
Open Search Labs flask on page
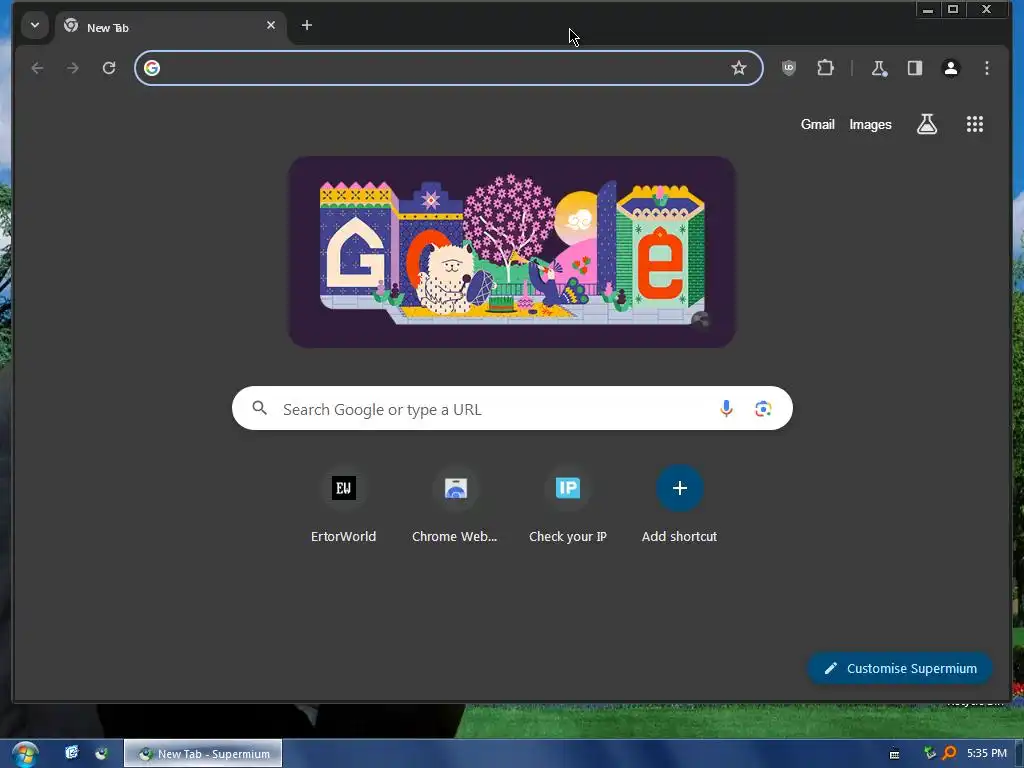coord(927,124)
